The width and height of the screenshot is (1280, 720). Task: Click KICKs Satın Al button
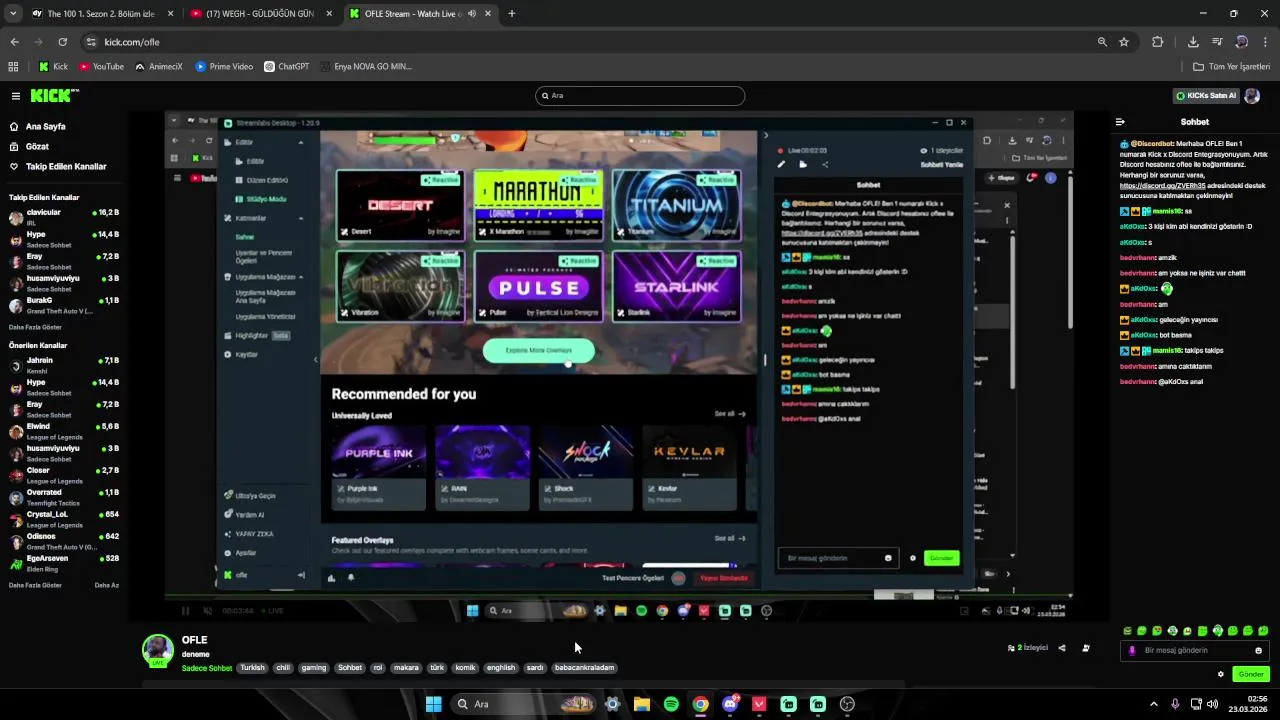click(1206, 96)
